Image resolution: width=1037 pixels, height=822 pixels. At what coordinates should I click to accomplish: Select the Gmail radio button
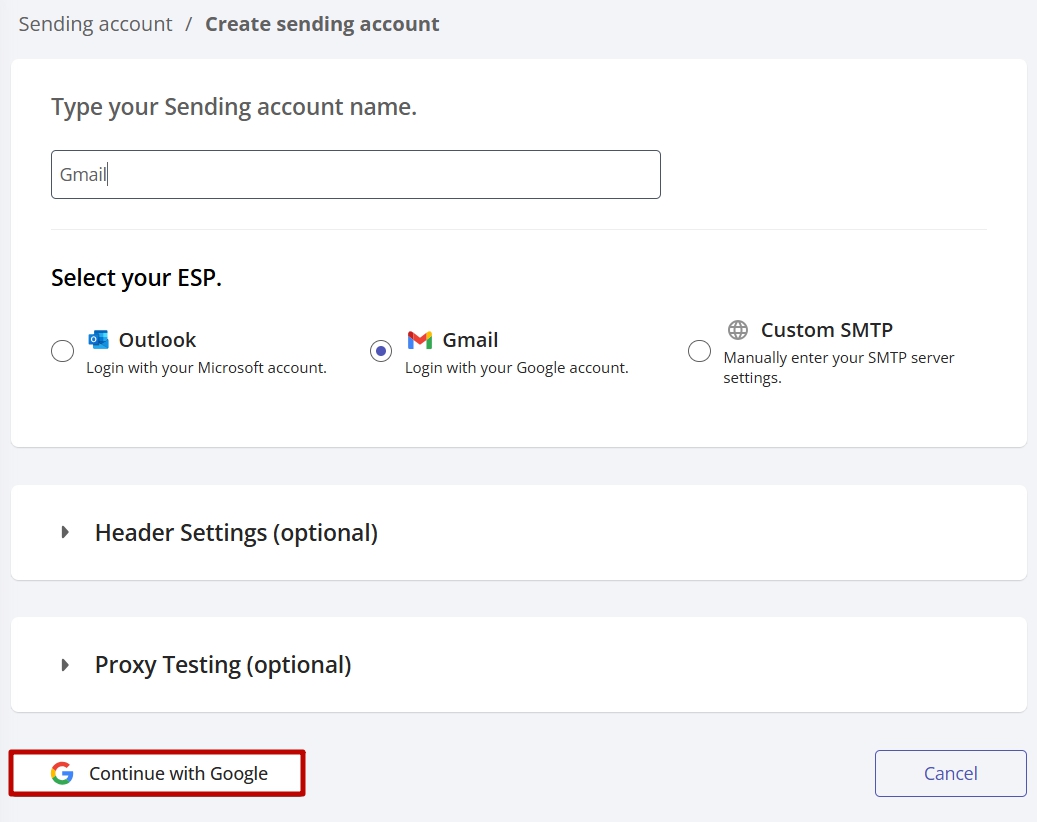point(381,350)
